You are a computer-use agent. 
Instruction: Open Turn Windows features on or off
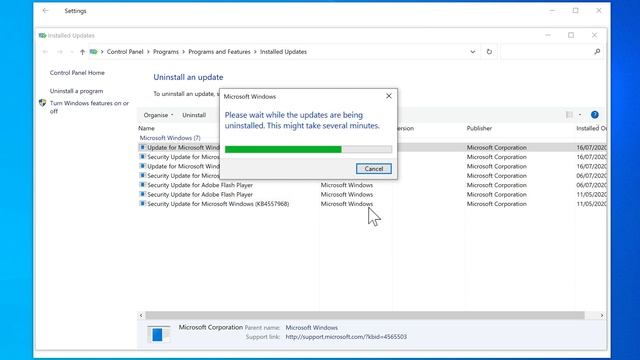coord(89,107)
